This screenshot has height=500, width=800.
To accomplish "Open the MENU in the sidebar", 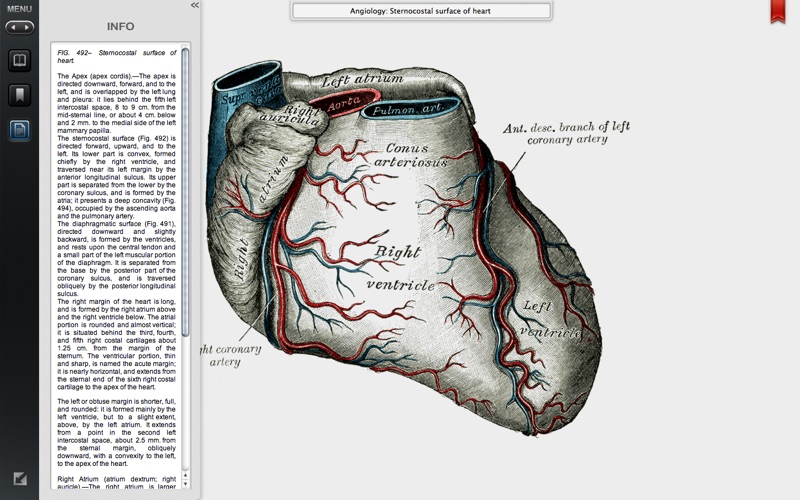I will pos(19,9).
